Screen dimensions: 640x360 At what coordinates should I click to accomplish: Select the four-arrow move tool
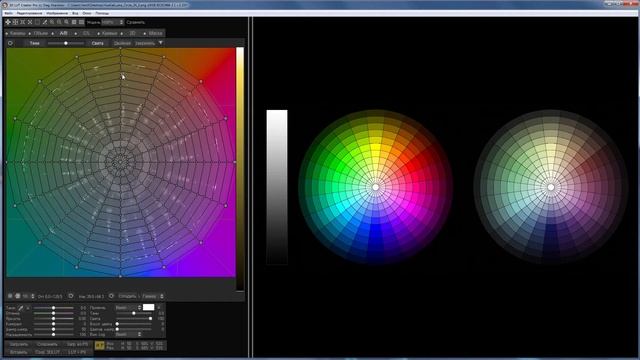(8, 22)
